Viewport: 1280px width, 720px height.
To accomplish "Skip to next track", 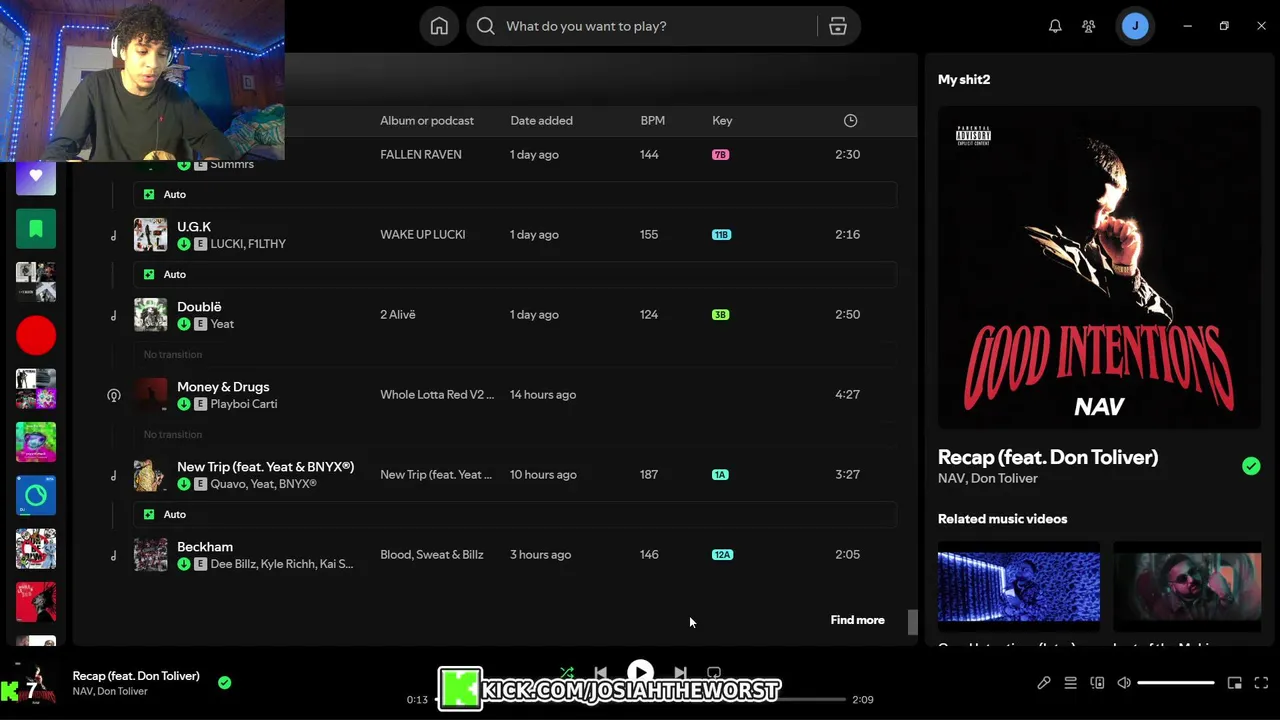I will (680, 673).
